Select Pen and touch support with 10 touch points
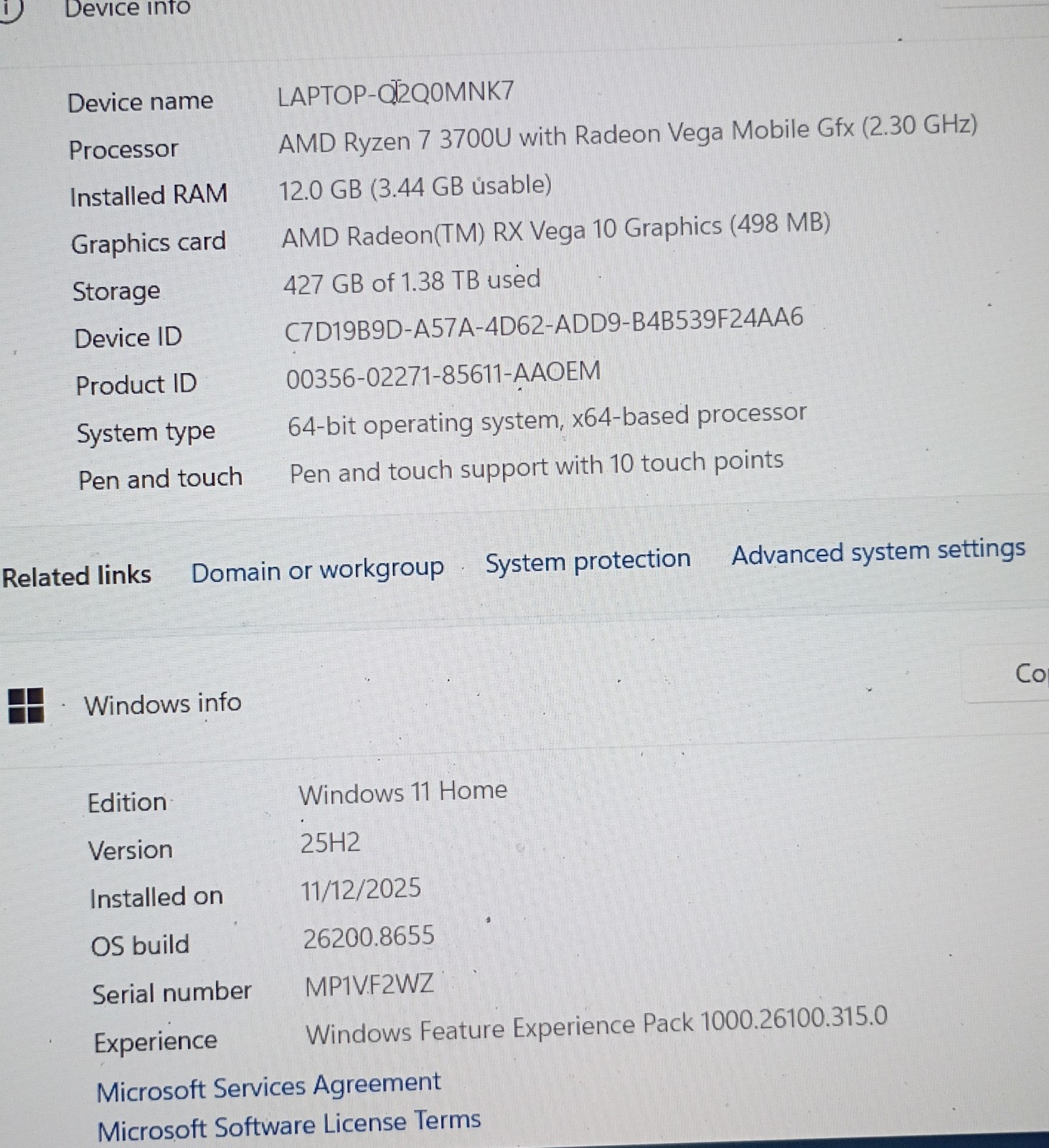Viewport: 1049px width, 1148px height. pyautogui.click(x=536, y=466)
